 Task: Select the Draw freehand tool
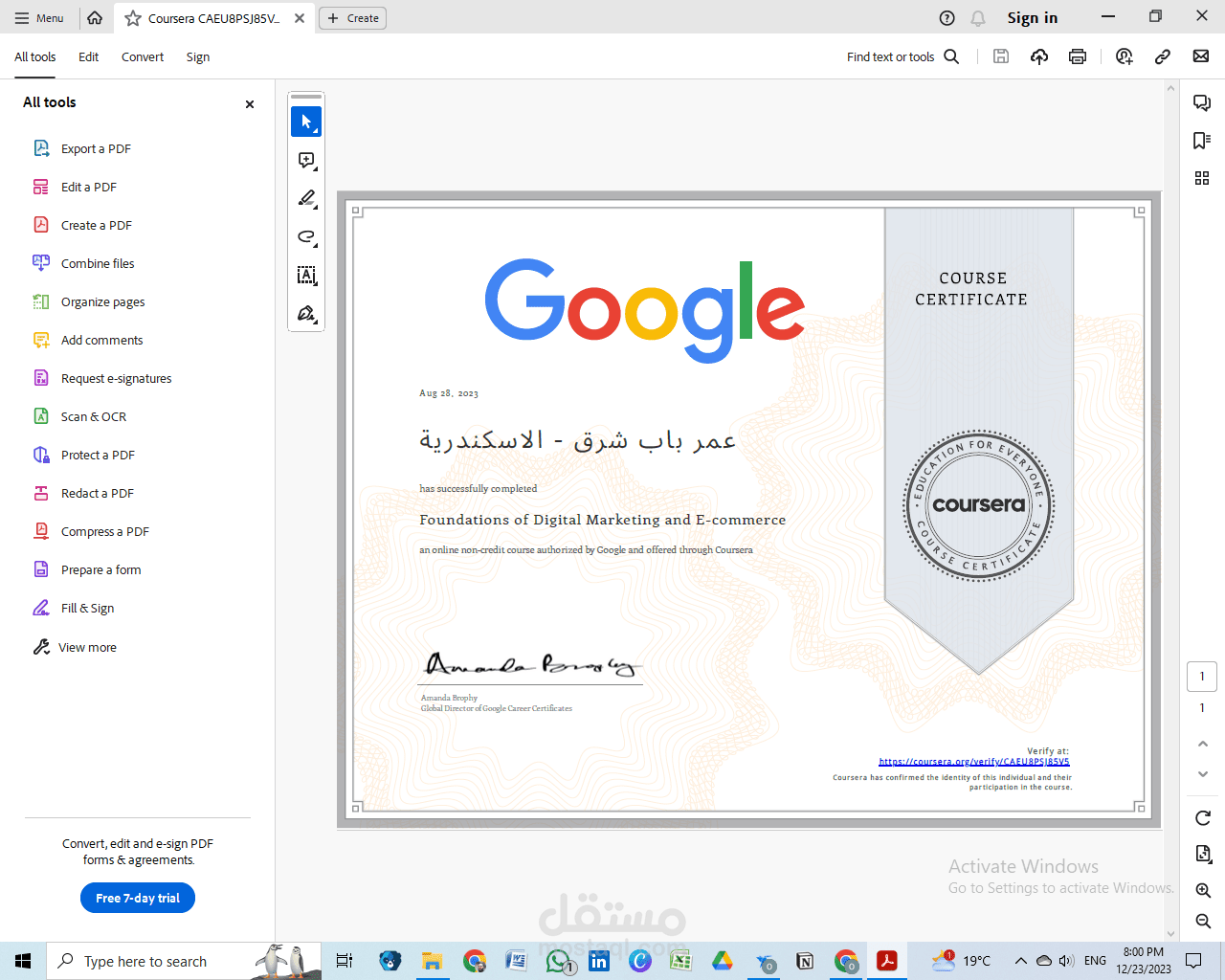click(304, 236)
